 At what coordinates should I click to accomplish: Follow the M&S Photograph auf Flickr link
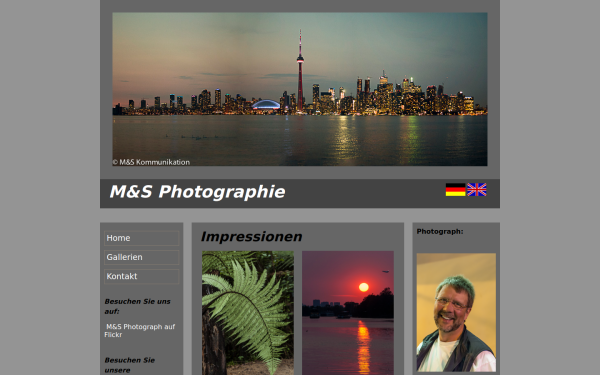coord(140,331)
